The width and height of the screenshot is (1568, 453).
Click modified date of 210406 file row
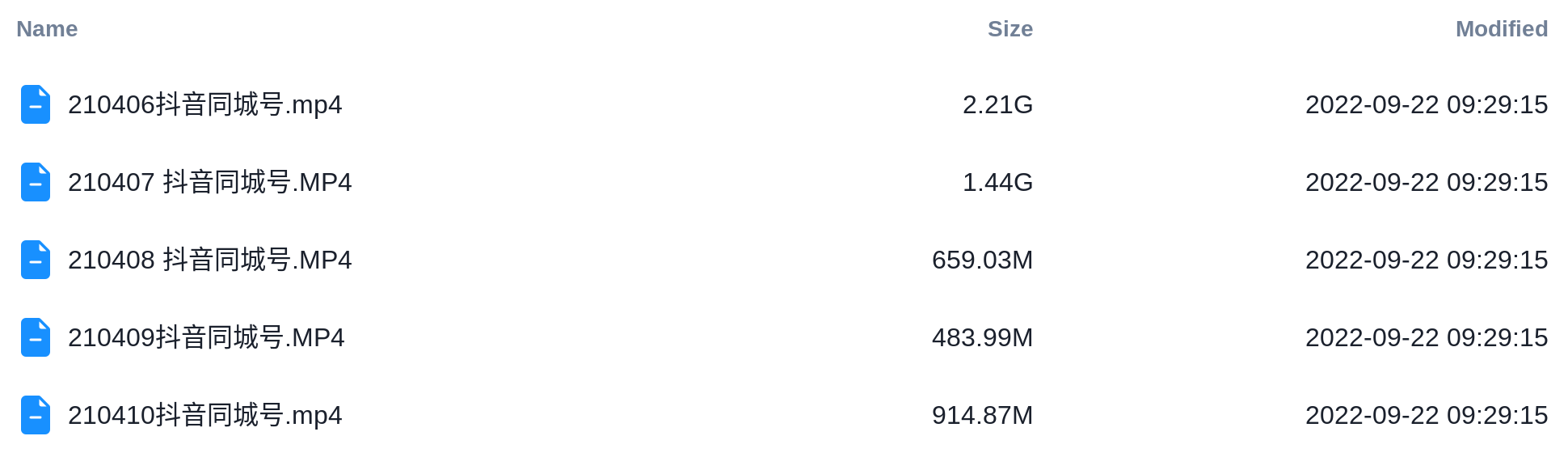1427,104
